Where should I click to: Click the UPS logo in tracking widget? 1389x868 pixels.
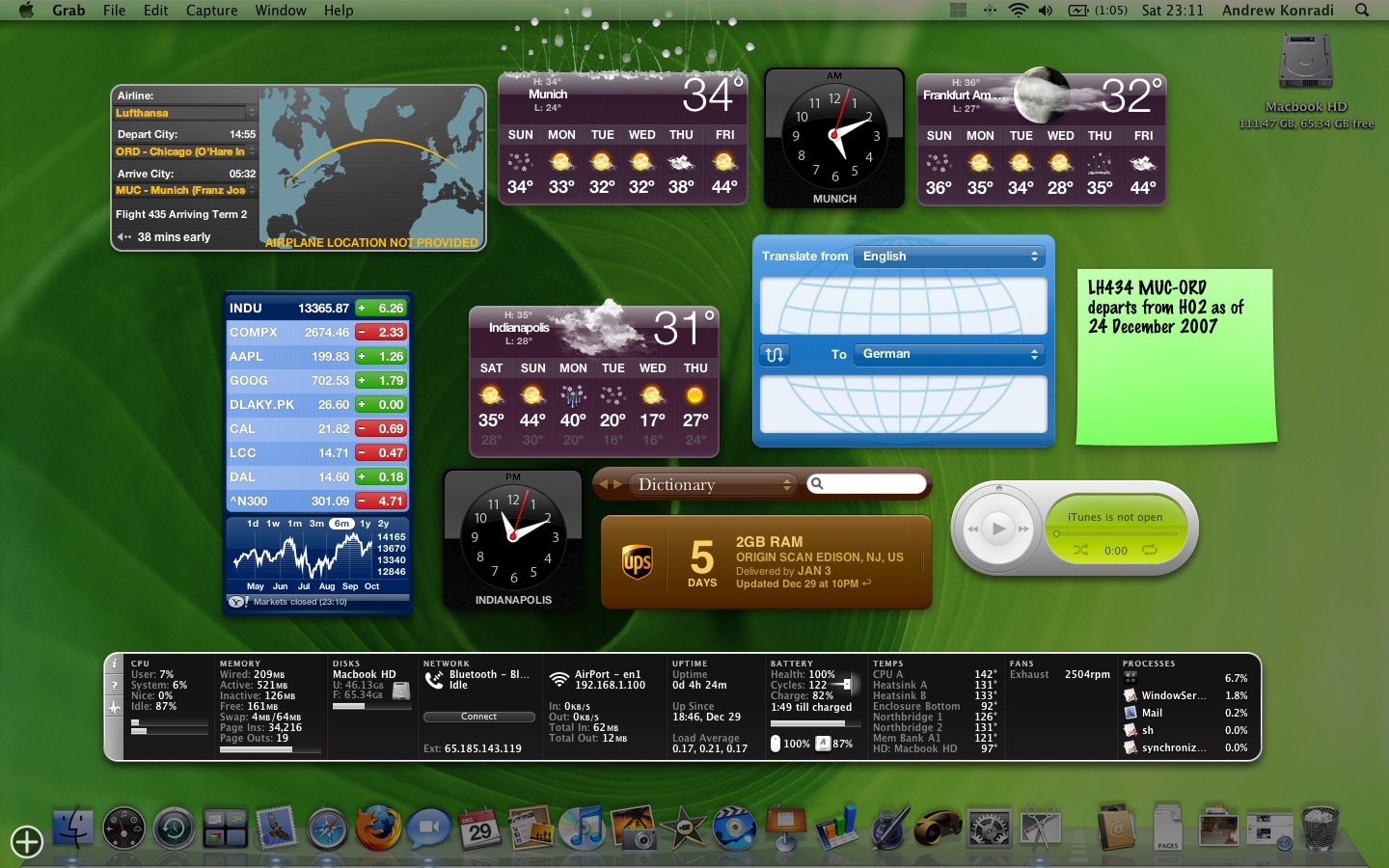638,562
